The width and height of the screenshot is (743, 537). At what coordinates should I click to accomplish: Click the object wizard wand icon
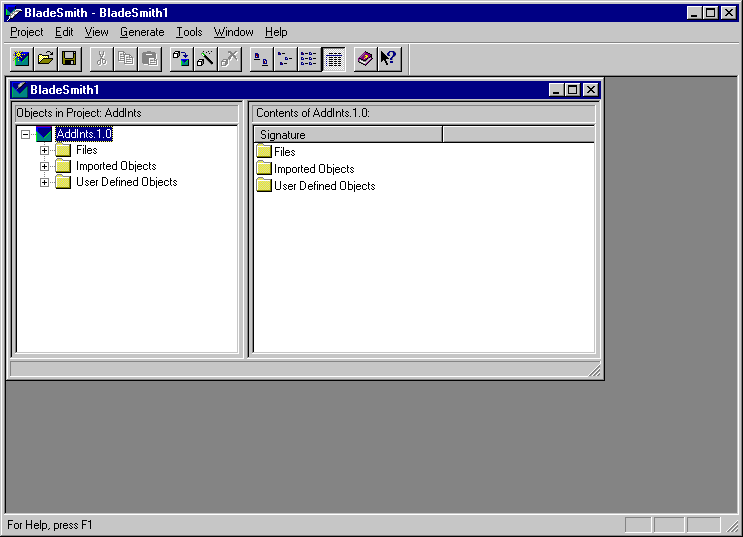click(206, 59)
